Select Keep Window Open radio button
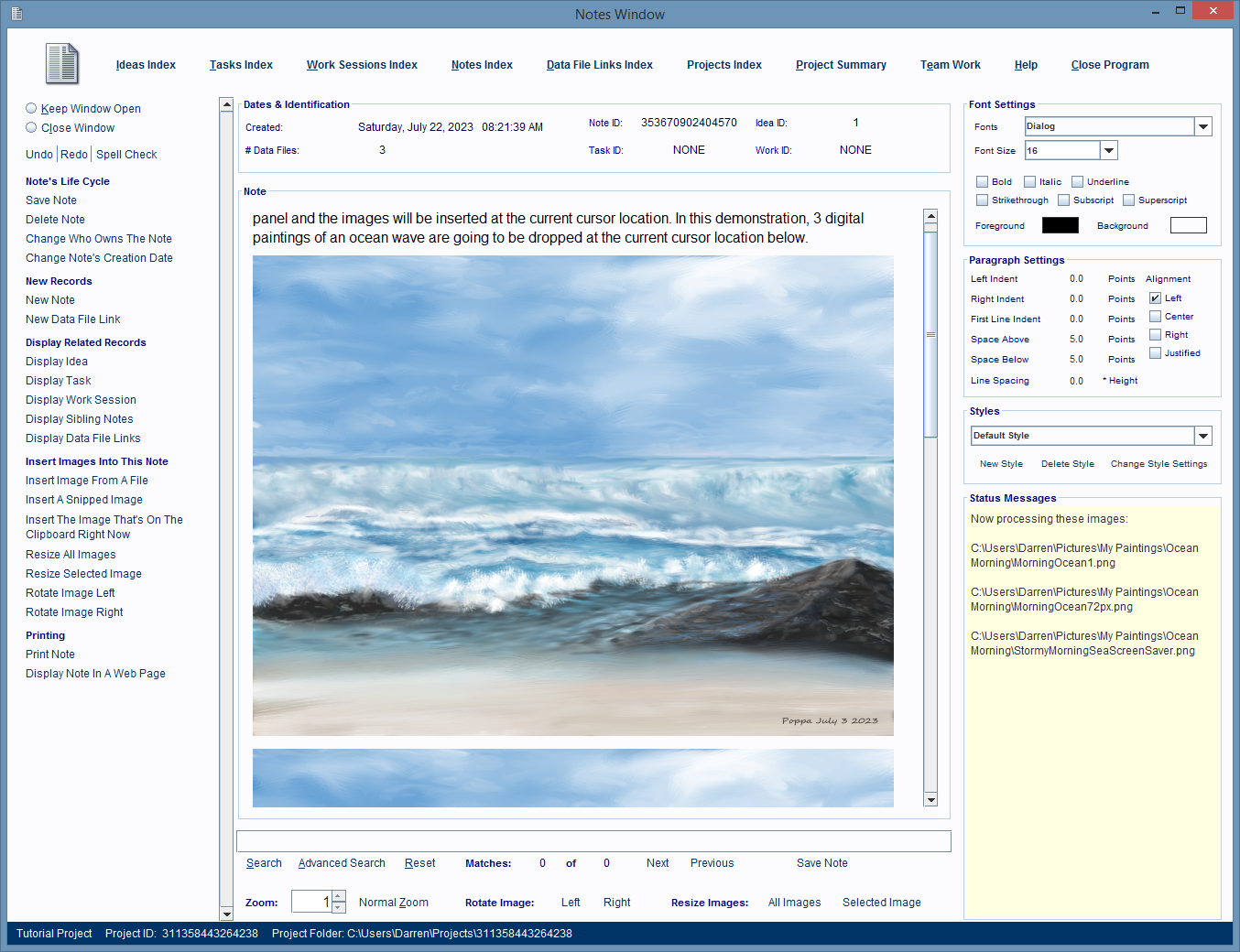 click(31, 108)
